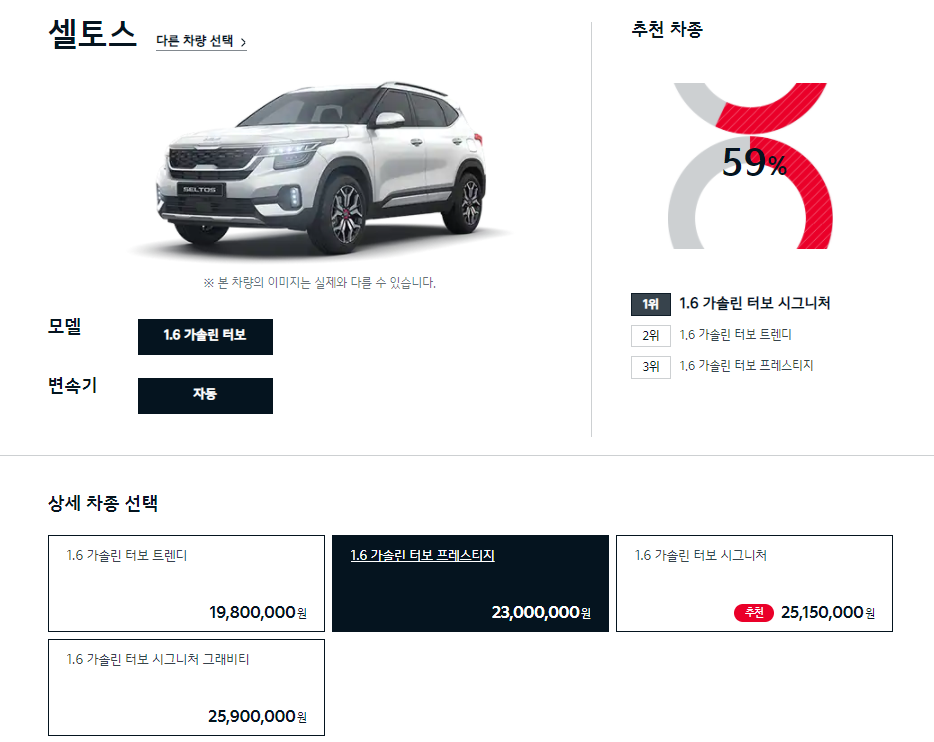Choose the 1.6 가솔린 터보 트렌디 trim card
Screen dimensions: 934x742
[186, 584]
